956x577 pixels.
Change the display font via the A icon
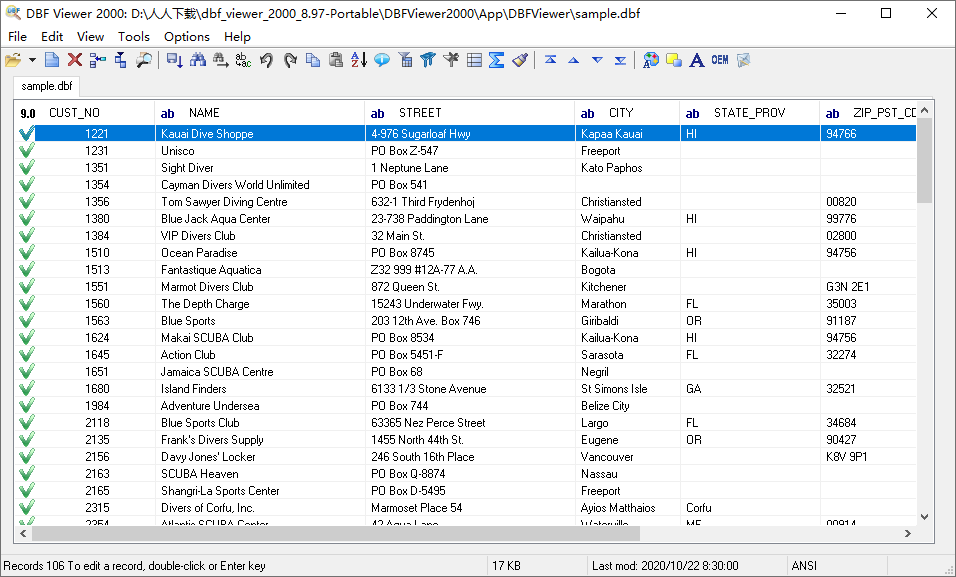pyautogui.click(x=697, y=60)
